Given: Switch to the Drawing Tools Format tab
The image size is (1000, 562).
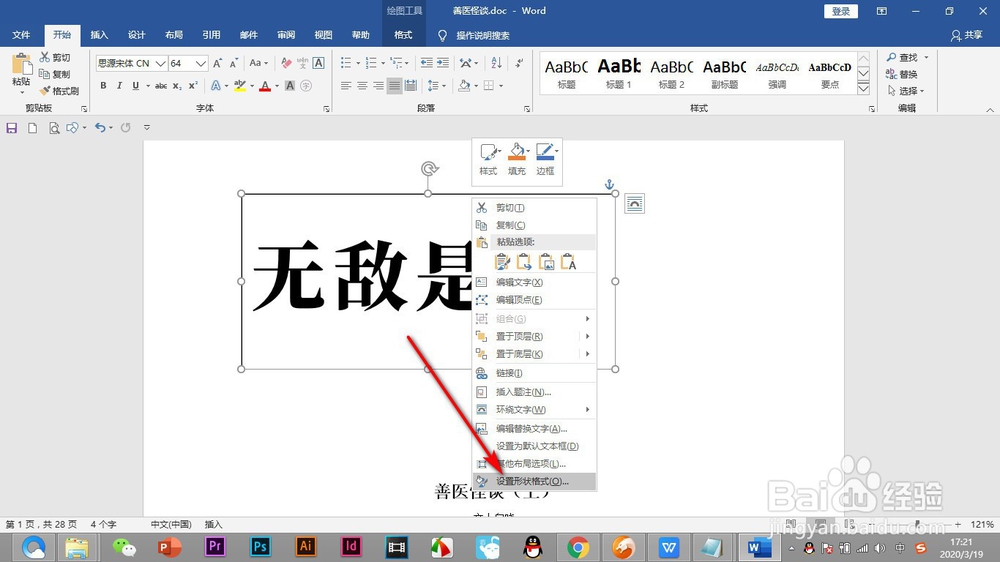Looking at the screenshot, I should tap(403, 35).
